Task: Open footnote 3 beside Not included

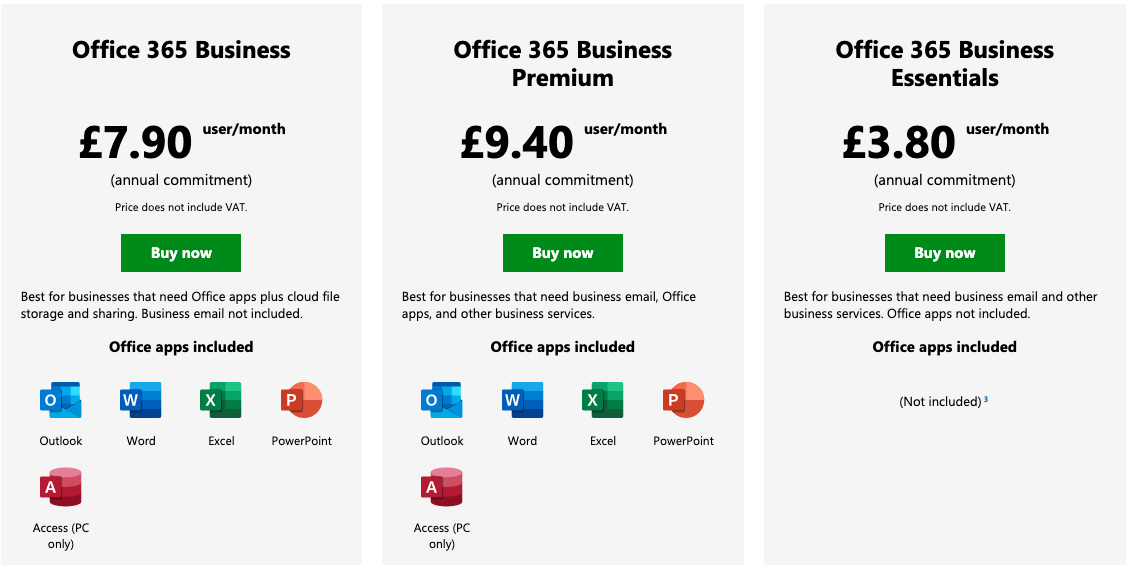Action: tap(986, 399)
